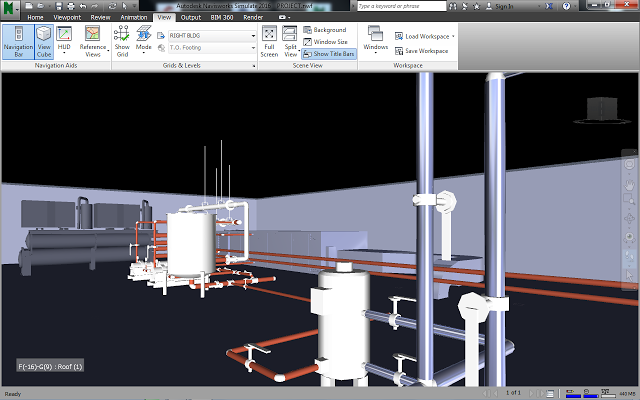Open the Window Size option

(x=325, y=42)
